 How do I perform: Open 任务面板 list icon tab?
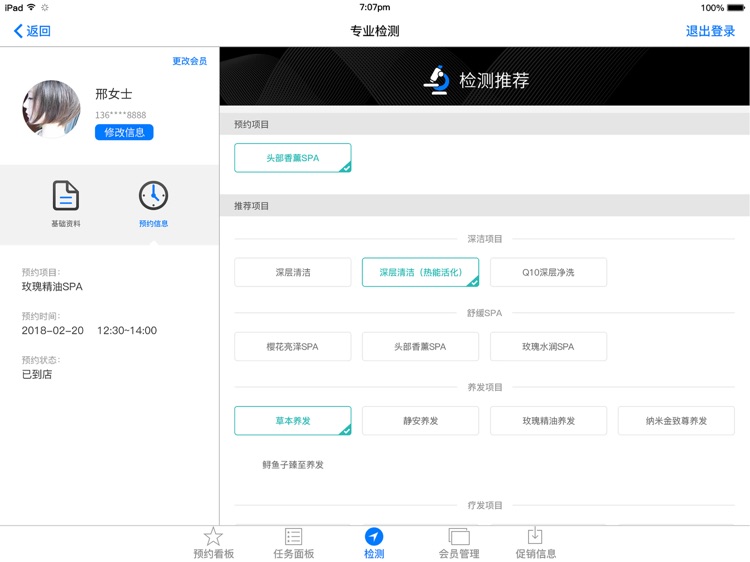coord(293,536)
